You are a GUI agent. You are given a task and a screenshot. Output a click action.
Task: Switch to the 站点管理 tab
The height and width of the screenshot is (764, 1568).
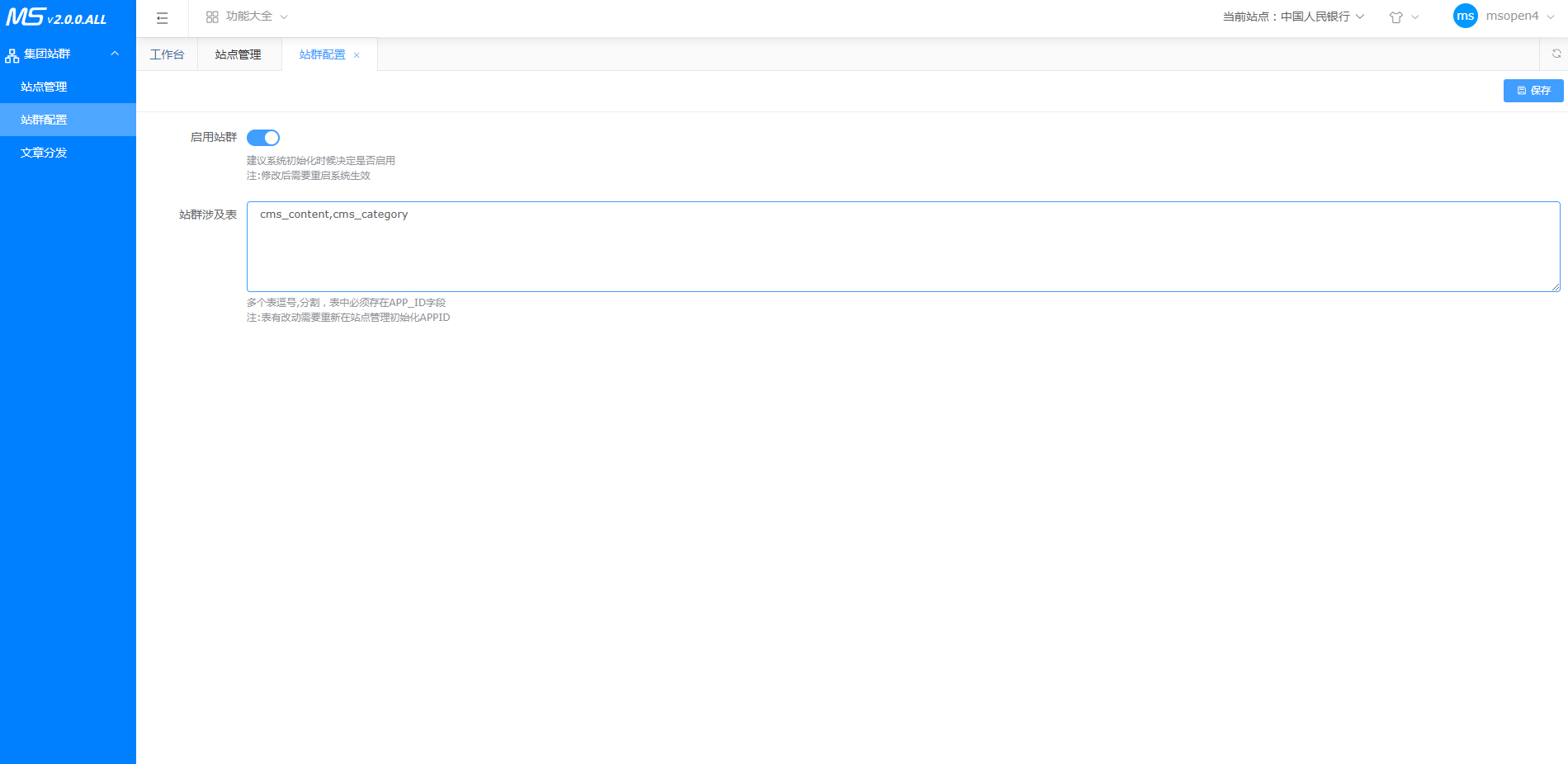[x=238, y=54]
